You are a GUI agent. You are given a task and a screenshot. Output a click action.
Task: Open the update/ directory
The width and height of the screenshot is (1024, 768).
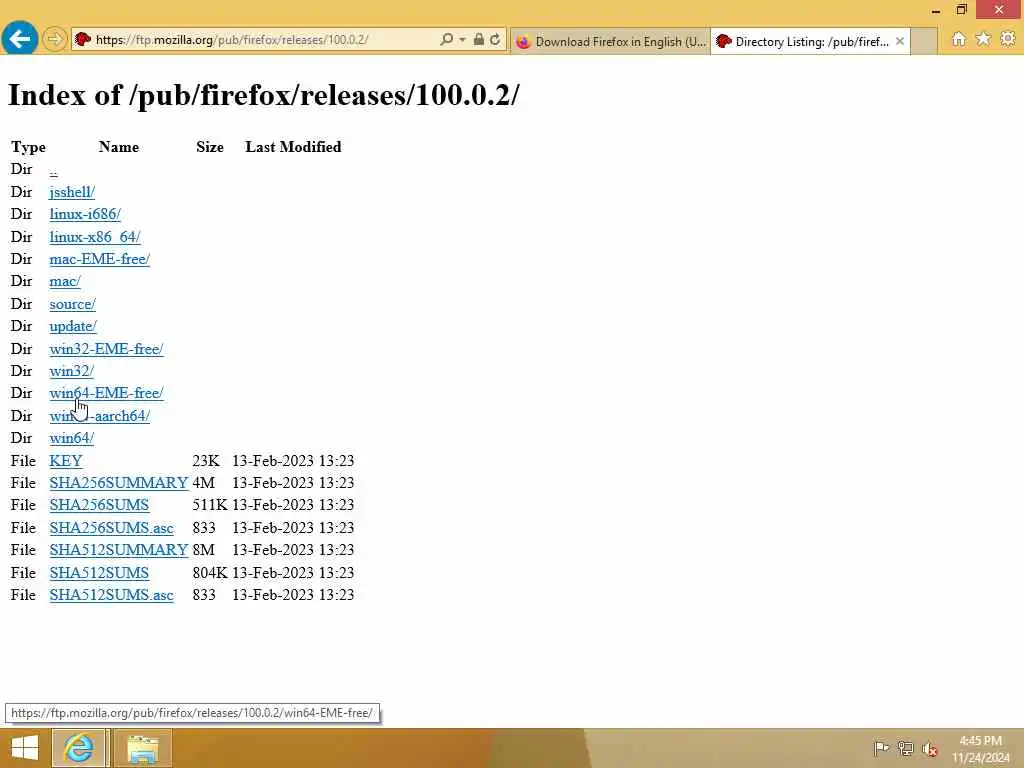(x=73, y=326)
